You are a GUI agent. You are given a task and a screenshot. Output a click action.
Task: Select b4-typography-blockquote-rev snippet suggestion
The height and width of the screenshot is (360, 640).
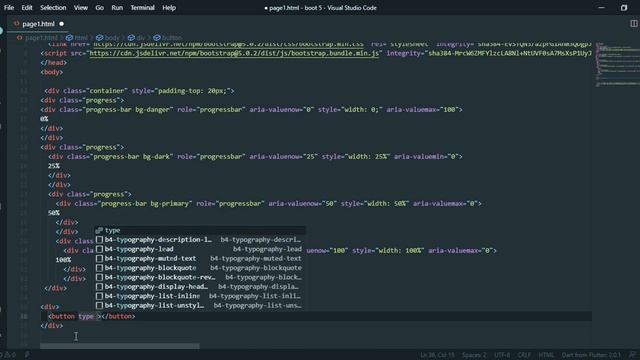tap(200, 277)
